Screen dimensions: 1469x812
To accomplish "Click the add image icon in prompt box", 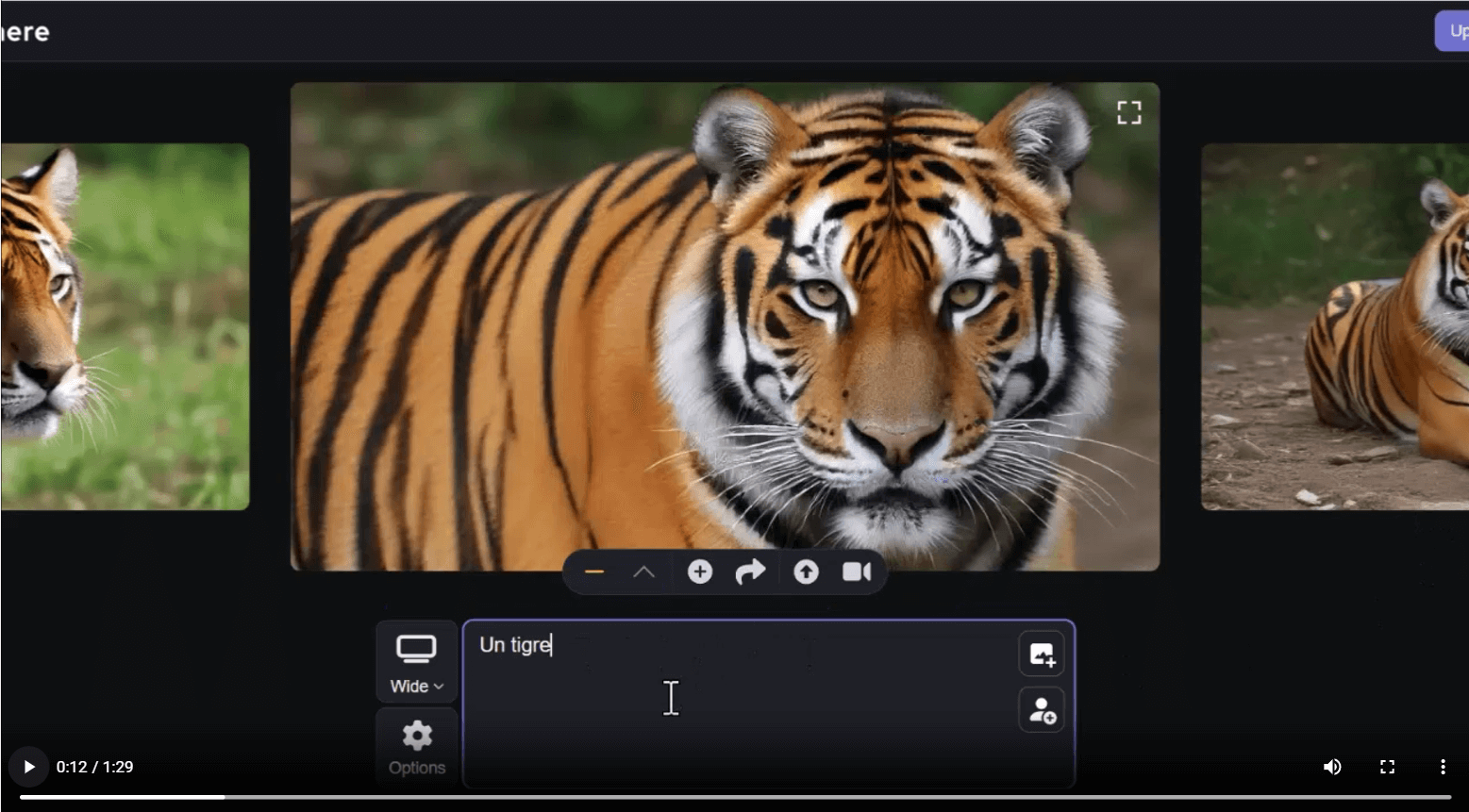I will click(1042, 654).
